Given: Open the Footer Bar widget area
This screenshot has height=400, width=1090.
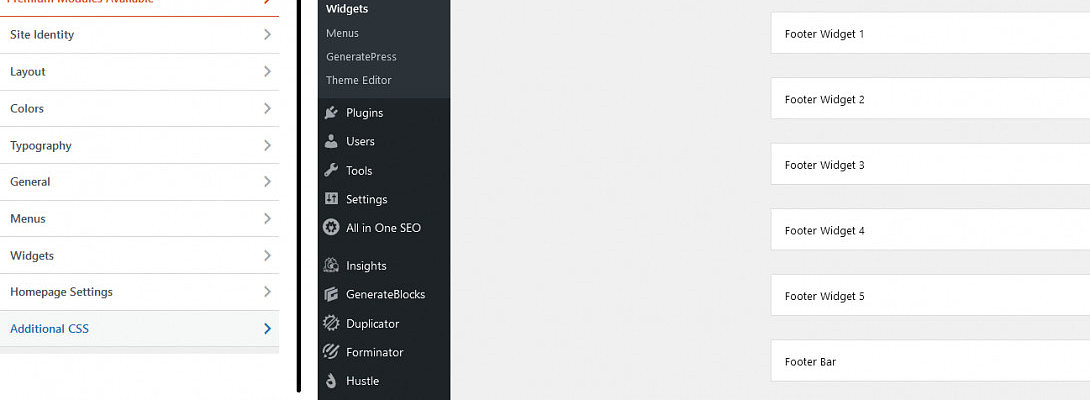Looking at the screenshot, I should (930, 362).
